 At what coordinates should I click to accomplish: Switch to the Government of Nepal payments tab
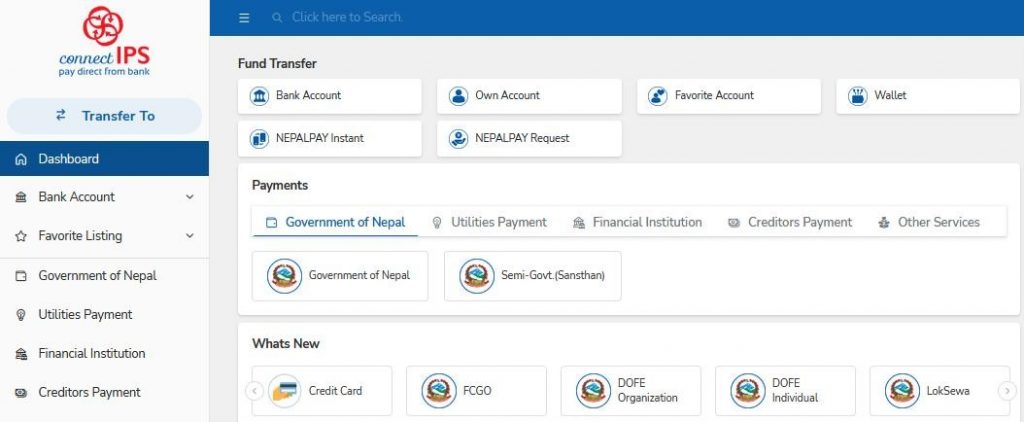pyautogui.click(x=335, y=222)
